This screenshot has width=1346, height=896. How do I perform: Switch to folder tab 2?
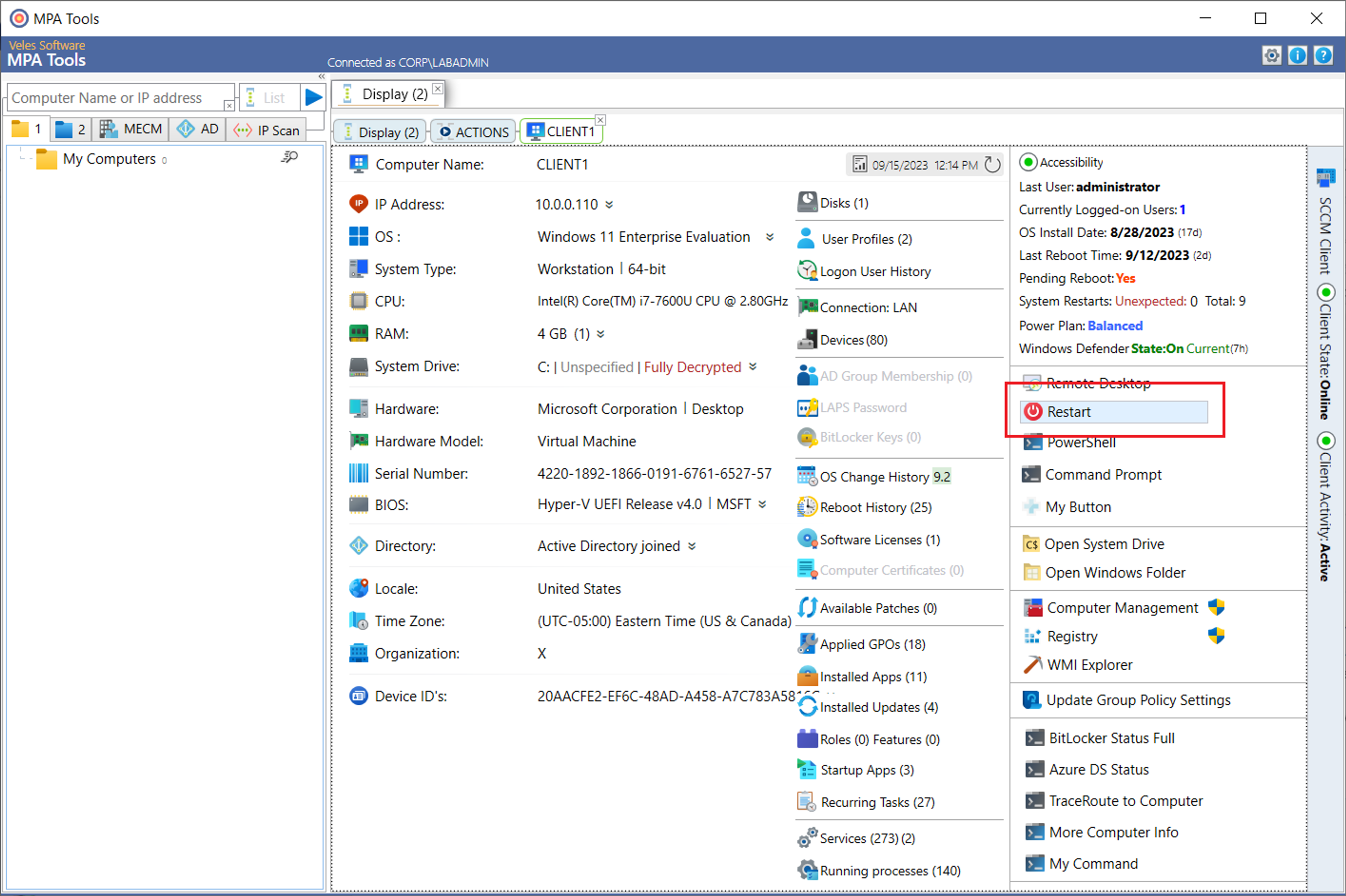71,129
